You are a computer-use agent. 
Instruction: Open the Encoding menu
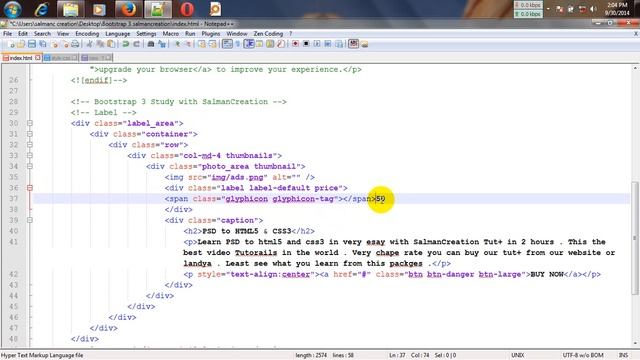pos(87,33)
